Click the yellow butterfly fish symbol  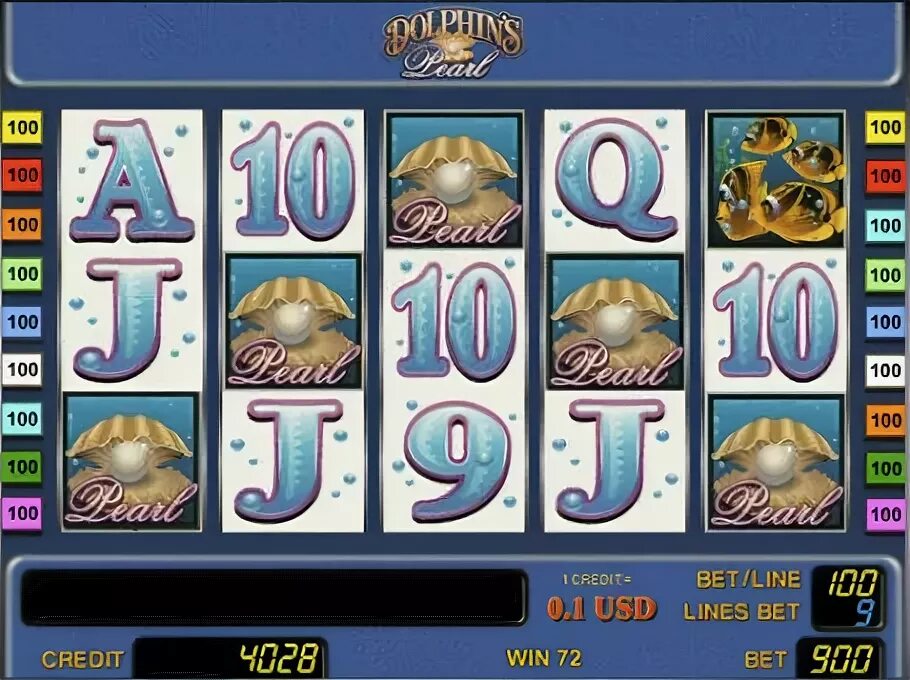tap(776, 180)
